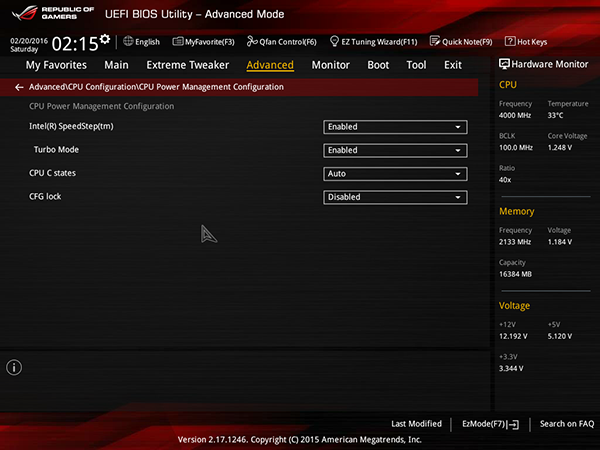Click the 02:15 clock display
600x450 pixels.
coord(75,44)
